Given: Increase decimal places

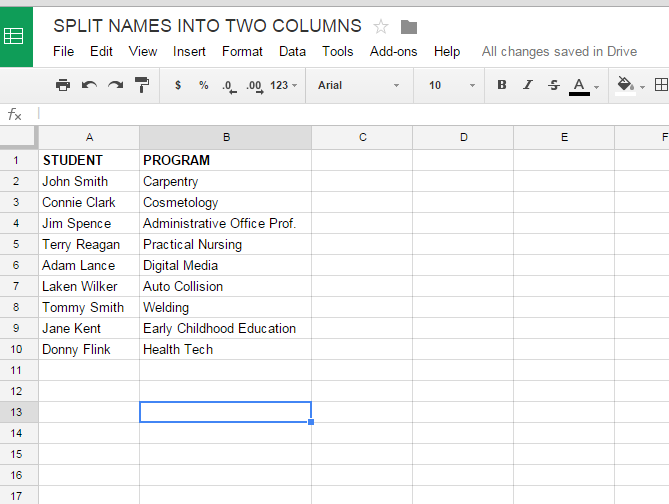Looking at the screenshot, I should [x=255, y=87].
